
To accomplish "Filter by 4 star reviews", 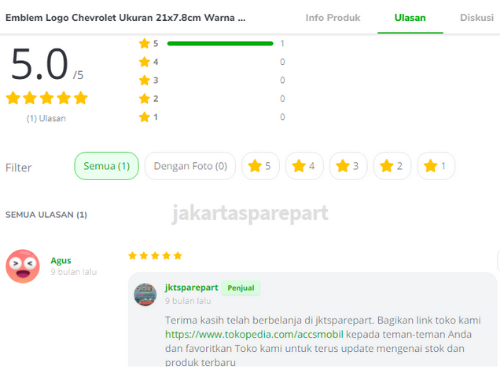I will pos(304,166).
